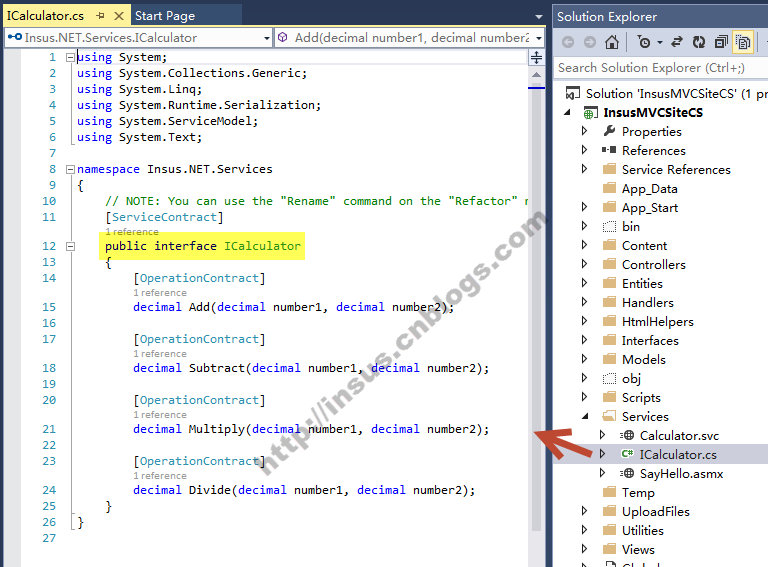The image size is (768, 567).
Task: Click the Models folder icon
Action: pyautogui.click(x=609, y=359)
